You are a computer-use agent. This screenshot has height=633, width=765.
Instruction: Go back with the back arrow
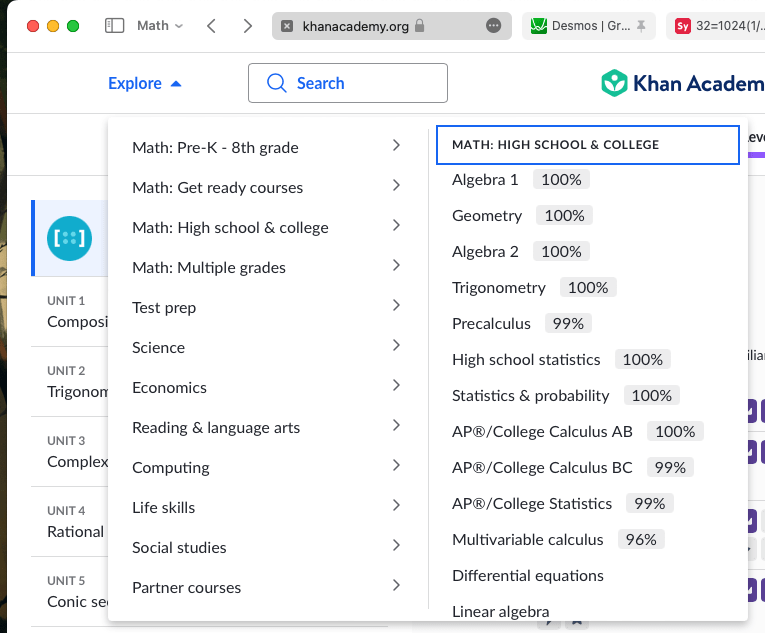click(x=211, y=25)
